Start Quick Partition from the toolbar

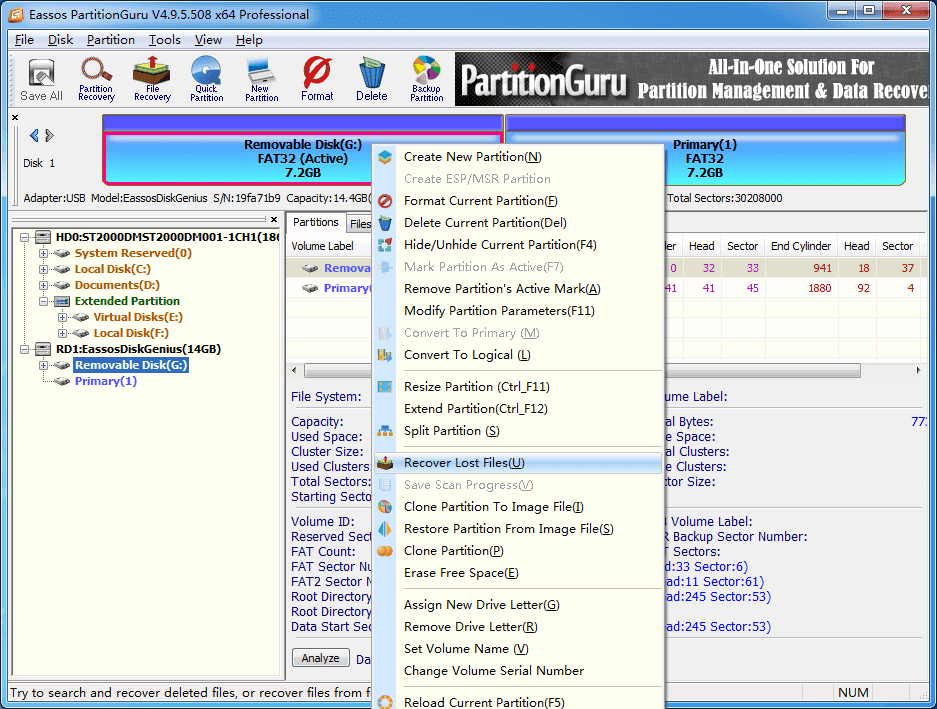[x=207, y=80]
